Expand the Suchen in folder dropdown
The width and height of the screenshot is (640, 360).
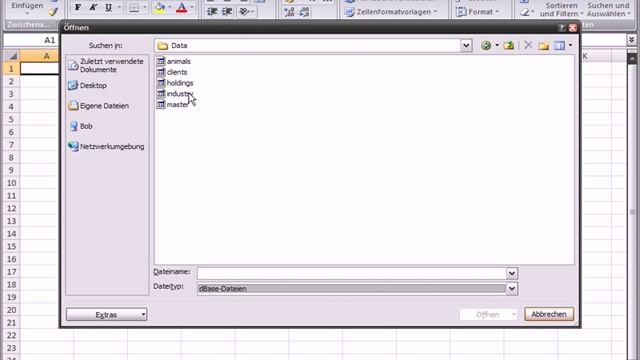click(x=466, y=45)
